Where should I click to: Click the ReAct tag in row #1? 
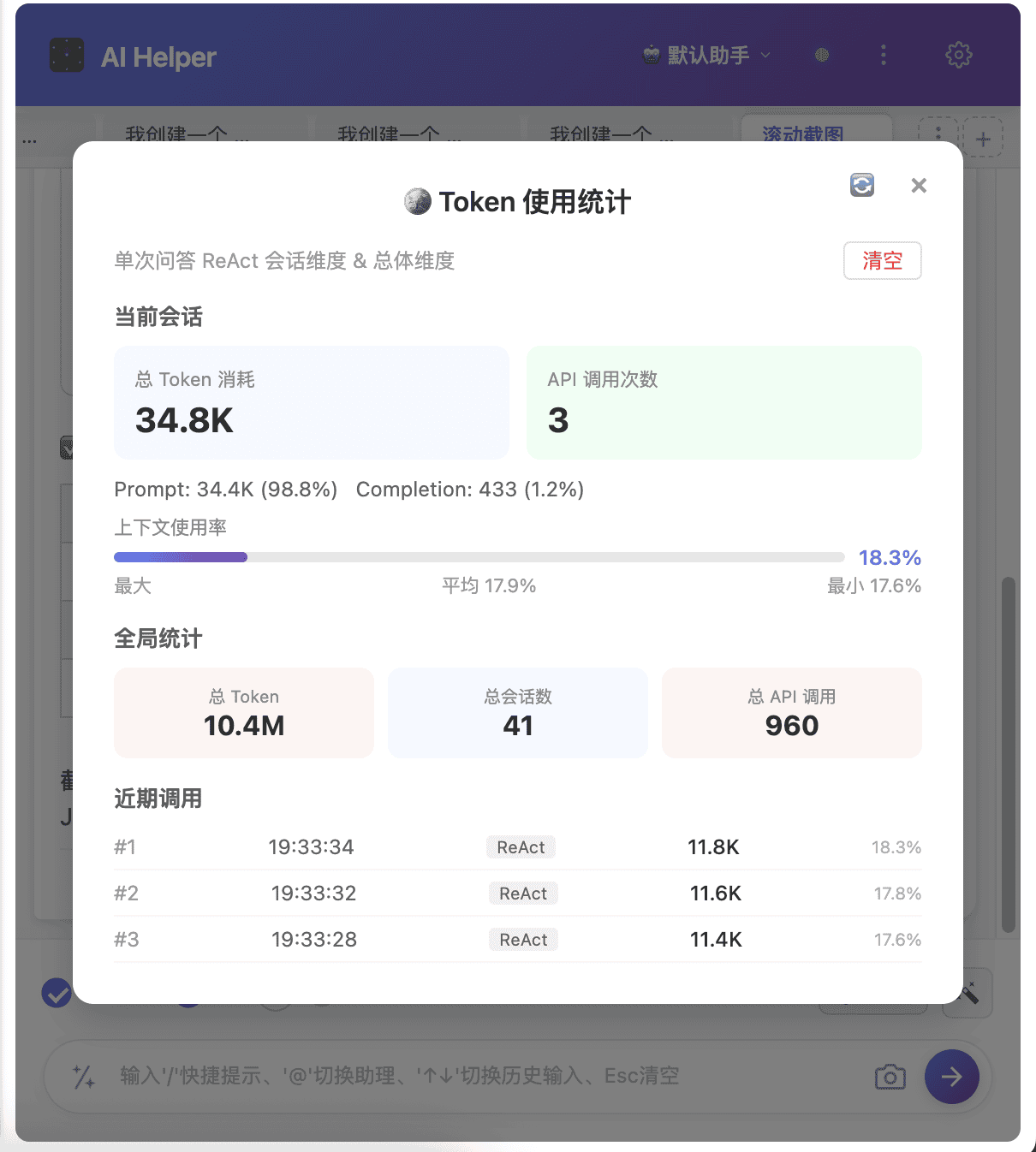(521, 847)
